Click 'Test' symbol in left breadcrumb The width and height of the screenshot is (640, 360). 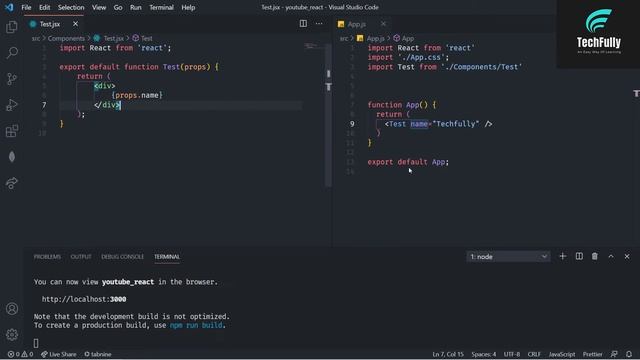[x=147, y=38]
